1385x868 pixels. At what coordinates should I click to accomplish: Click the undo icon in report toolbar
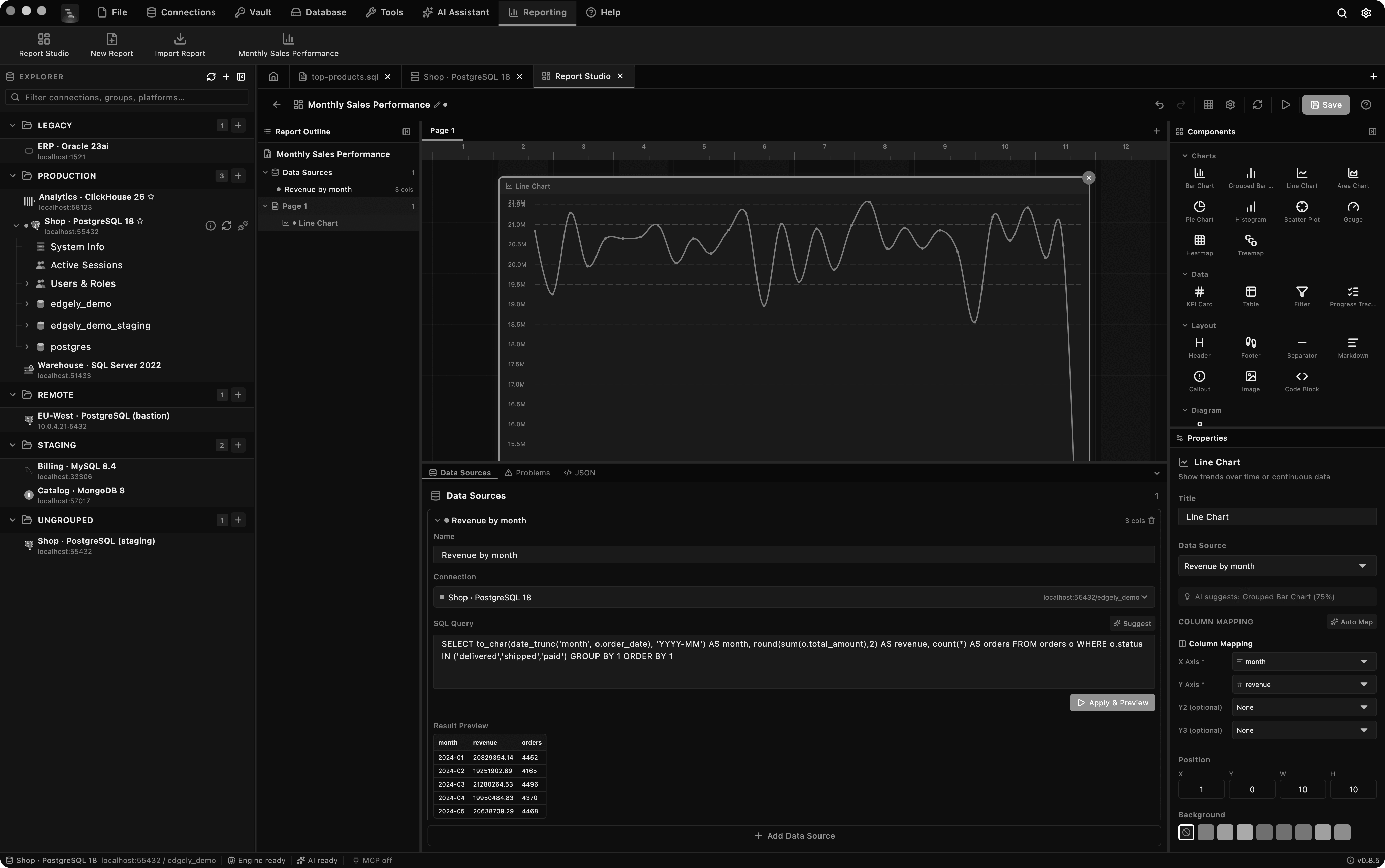1159,104
